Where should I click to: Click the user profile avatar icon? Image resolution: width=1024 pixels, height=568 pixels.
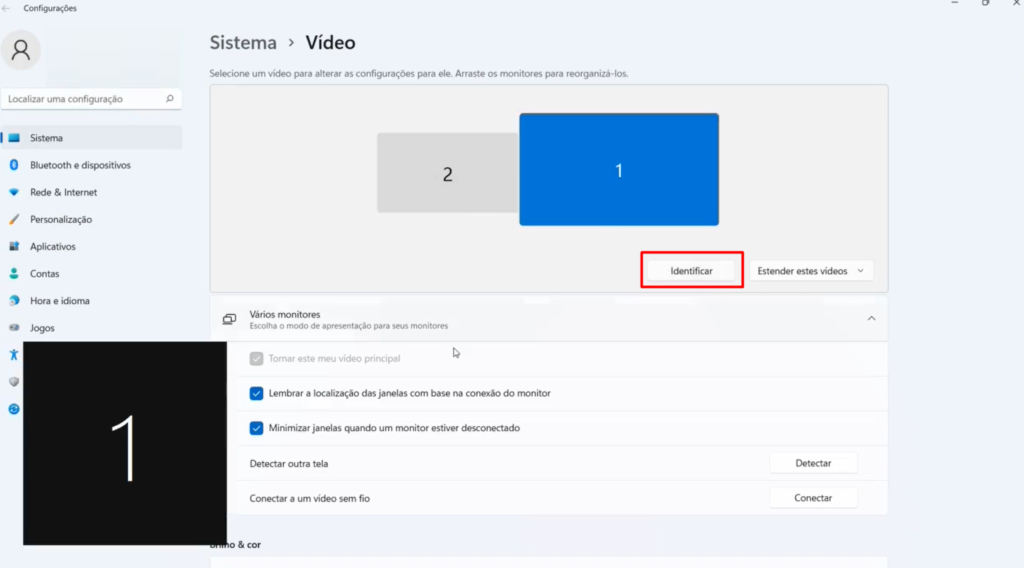pos(21,50)
